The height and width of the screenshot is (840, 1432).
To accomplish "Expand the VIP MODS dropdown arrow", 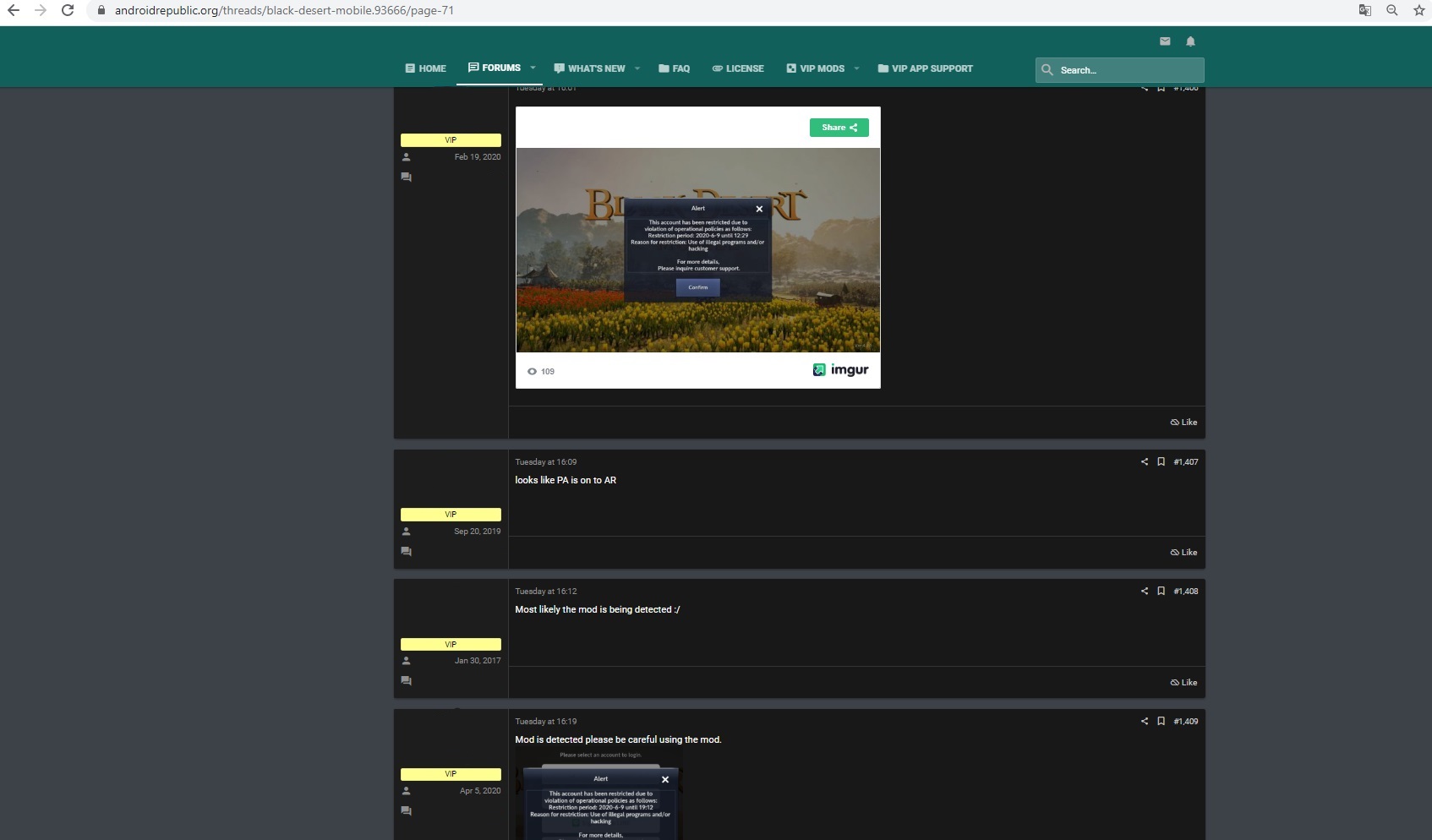I will (856, 68).
